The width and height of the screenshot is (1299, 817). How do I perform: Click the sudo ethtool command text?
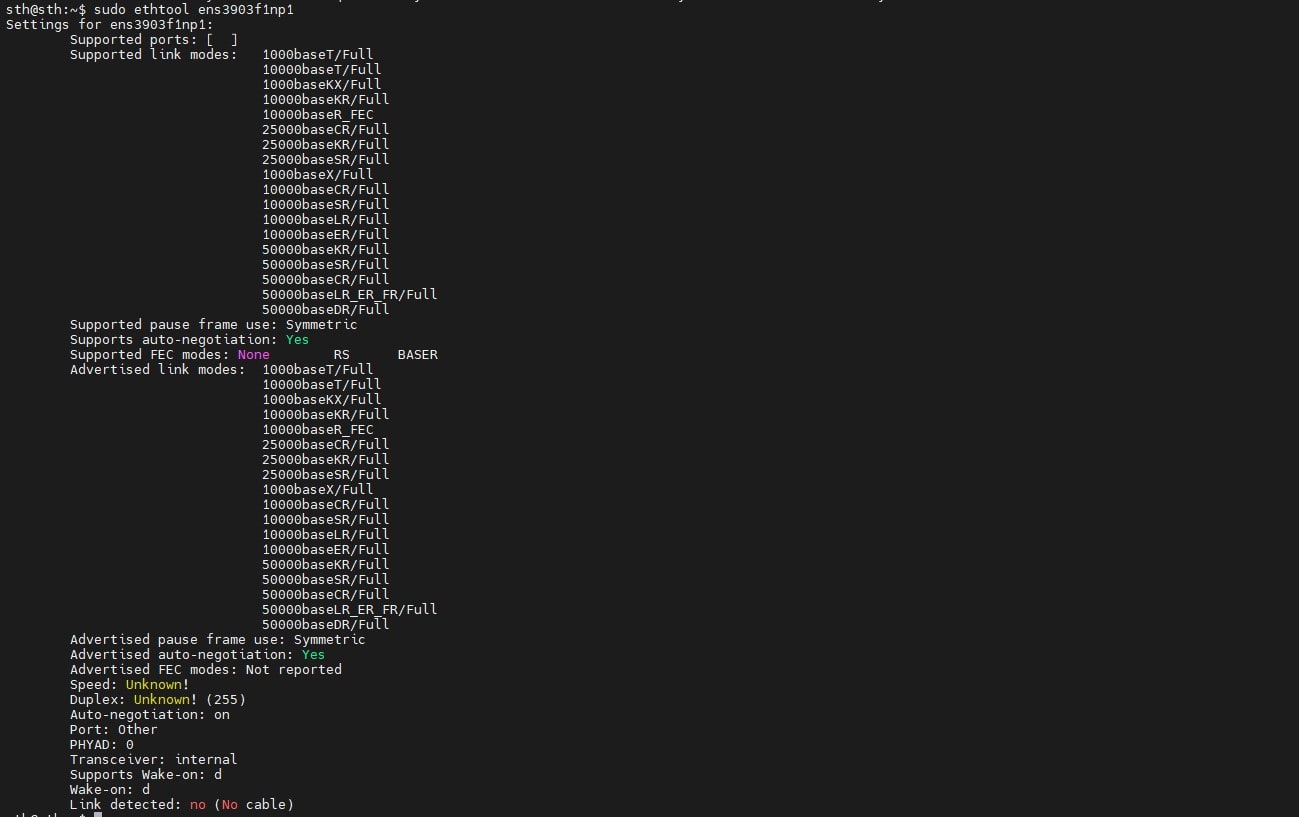click(193, 9)
